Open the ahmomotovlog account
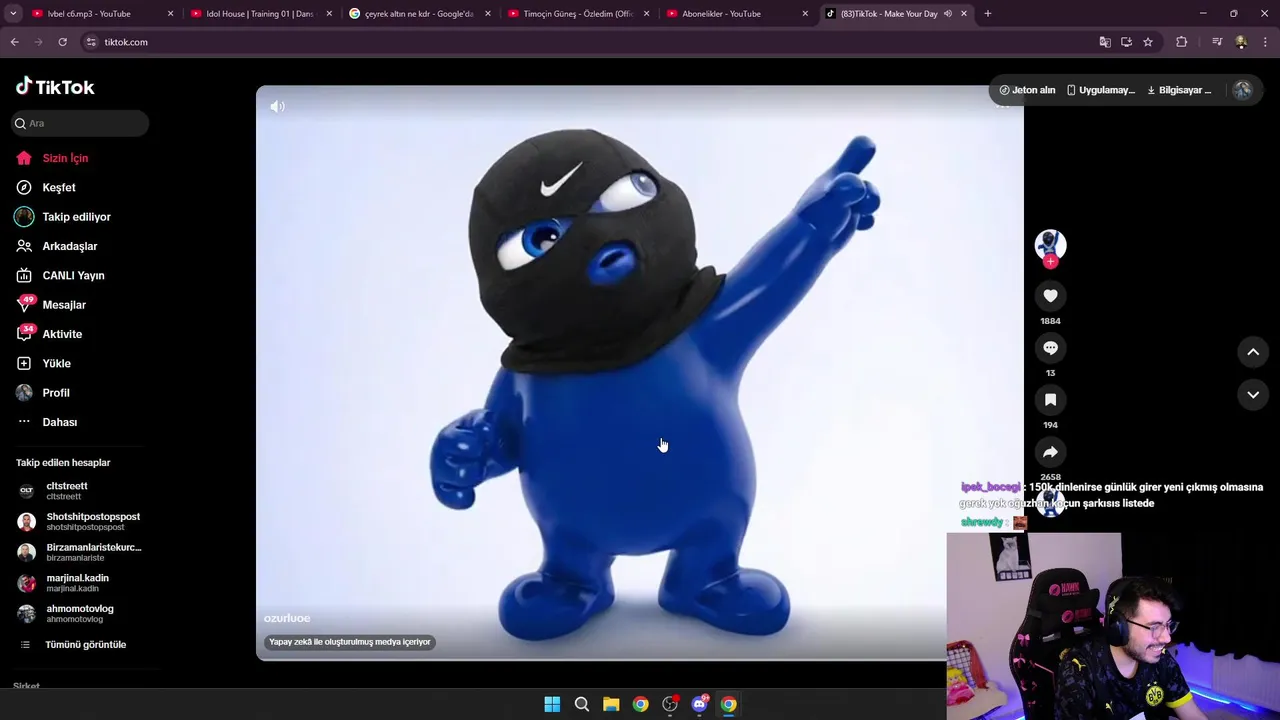 point(80,613)
